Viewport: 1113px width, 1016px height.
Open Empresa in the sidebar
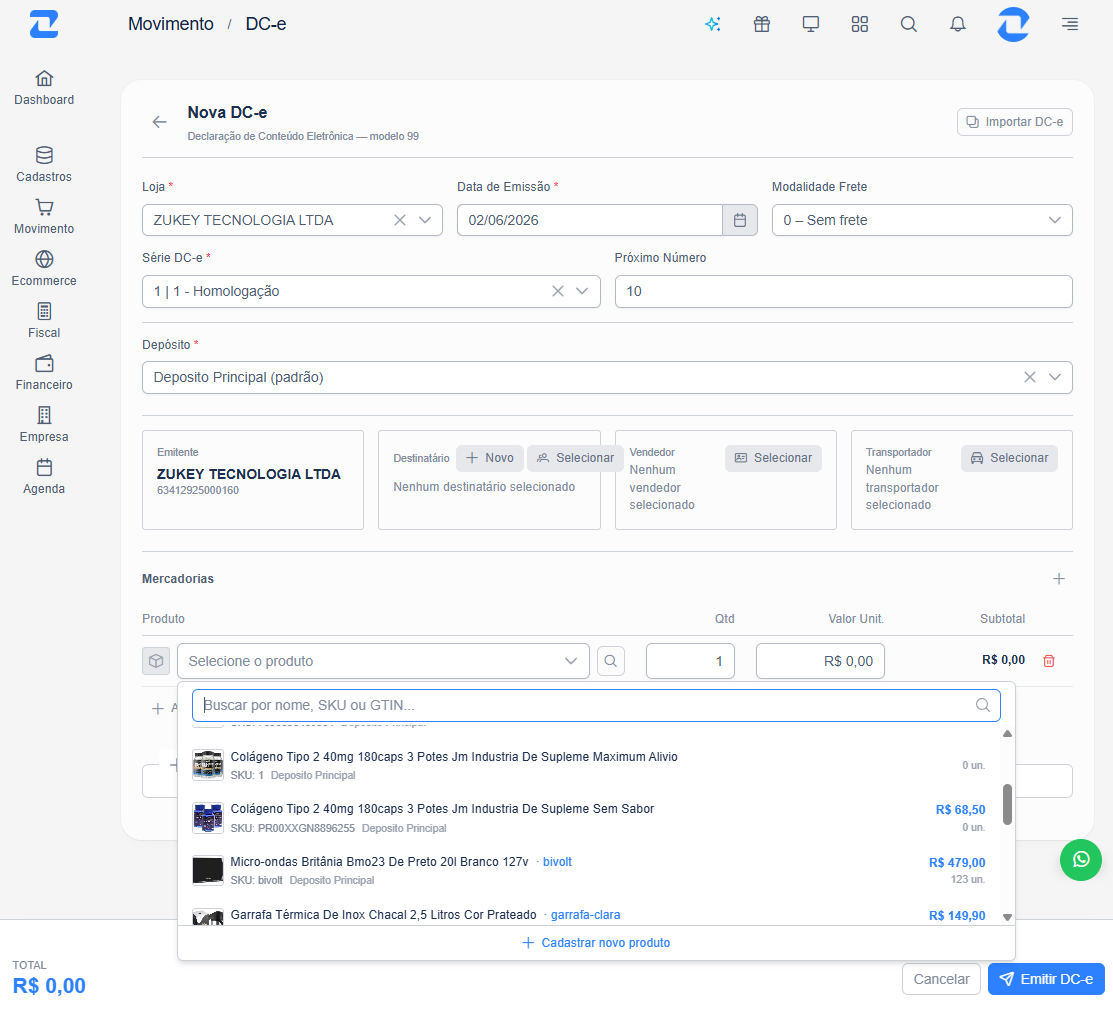pyautogui.click(x=44, y=424)
